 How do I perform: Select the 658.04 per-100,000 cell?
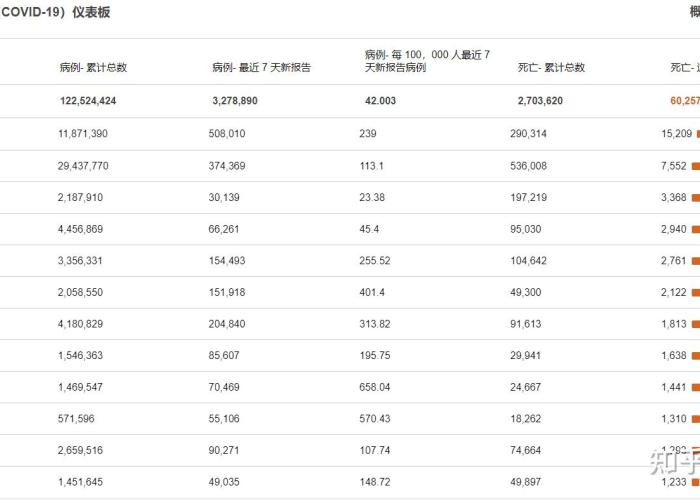375,387
